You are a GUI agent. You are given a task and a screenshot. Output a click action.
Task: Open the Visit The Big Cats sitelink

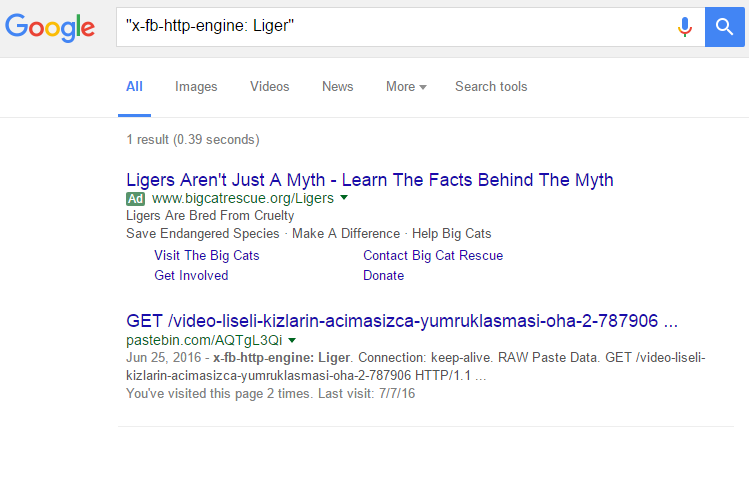[206, 255]
